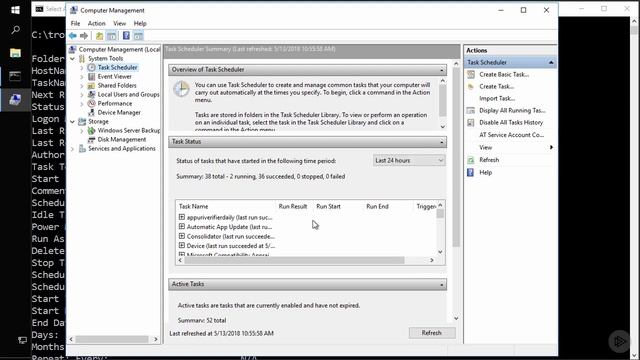Viewport: 640px width, 360px height.
Task: Collapse the System Tools tree node
Action: click(x=73, y=59)
